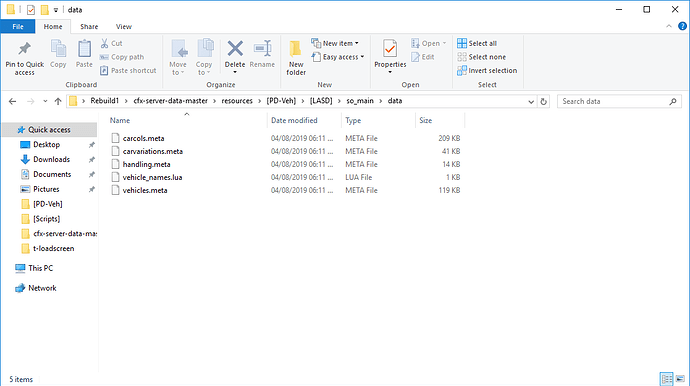690x386 pixels.
Task: Select the handling.meta file
Action: click(147, 164)
